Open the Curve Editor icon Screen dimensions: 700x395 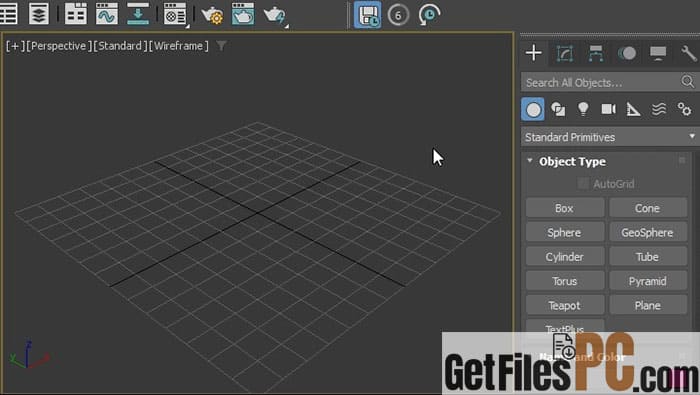(107, 14)
